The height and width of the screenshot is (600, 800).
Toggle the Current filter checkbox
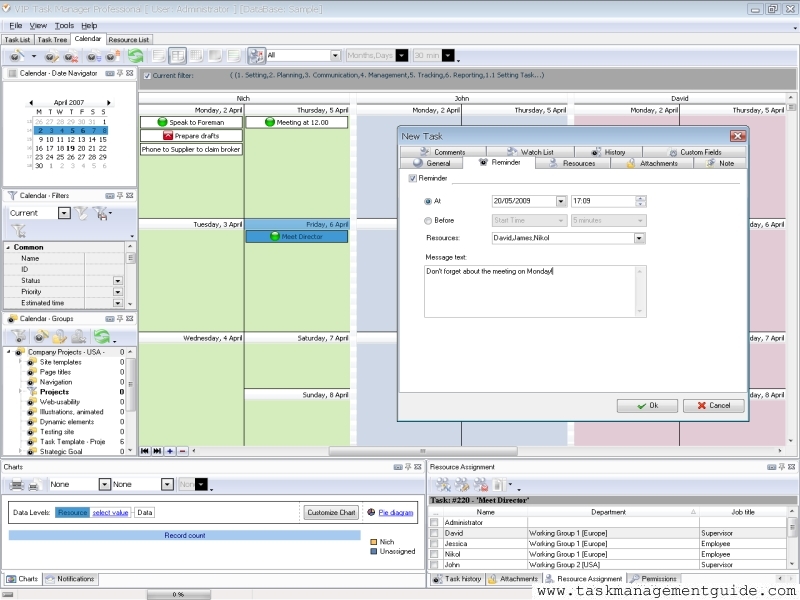click(x=147, y=76)
